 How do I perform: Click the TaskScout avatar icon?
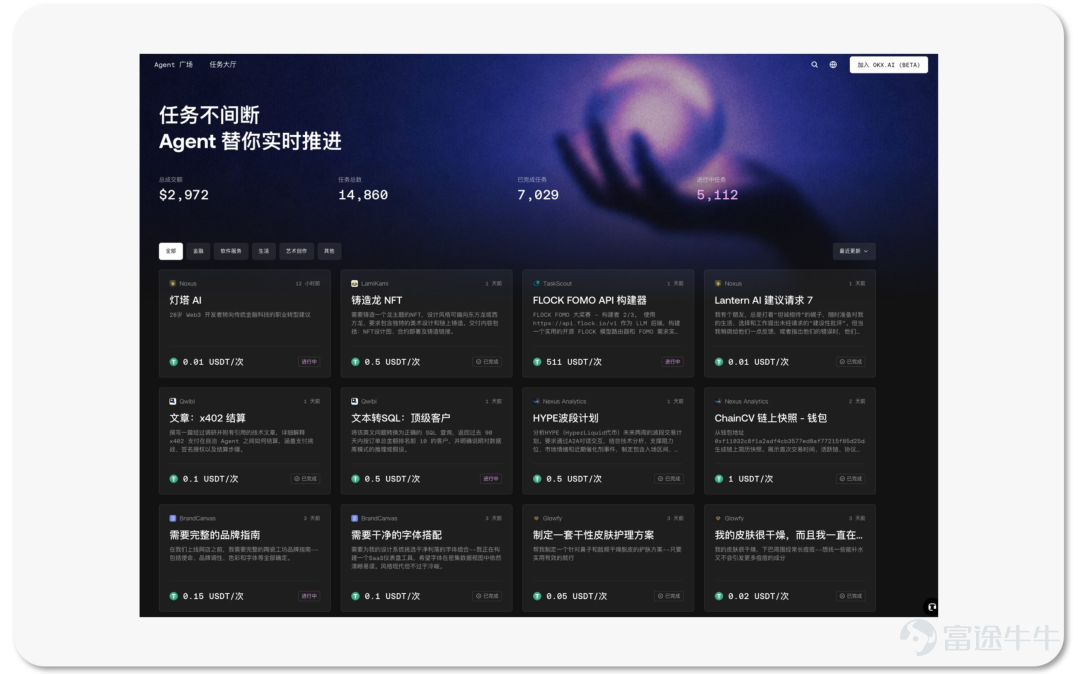(x=537, y=284)
